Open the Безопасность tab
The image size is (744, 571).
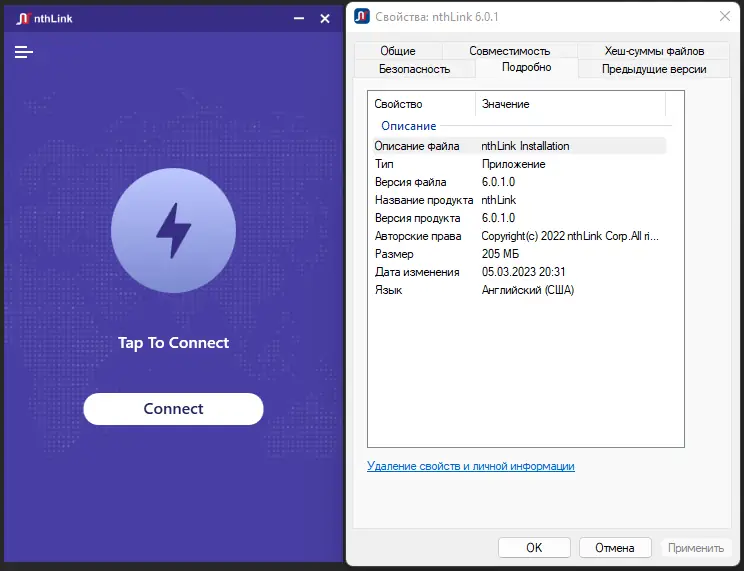[414, 69]
